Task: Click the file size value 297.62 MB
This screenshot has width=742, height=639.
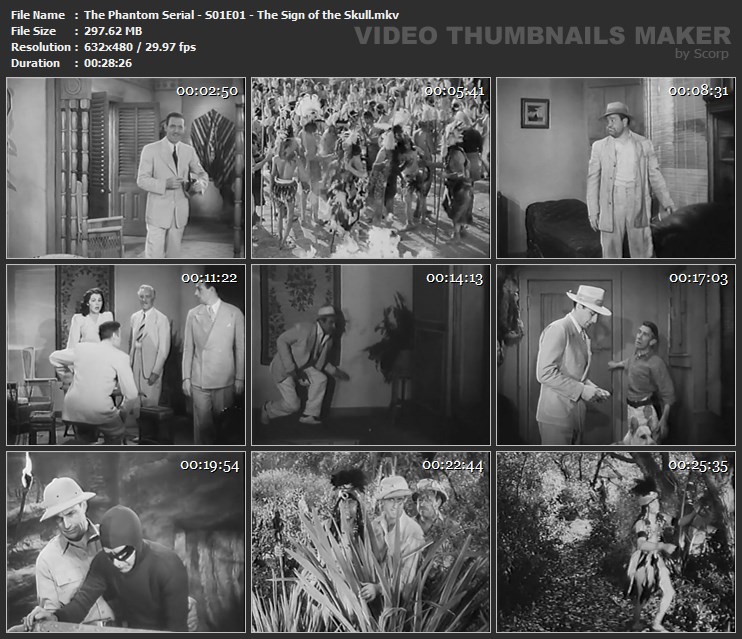Action: [x=113, y=31]
